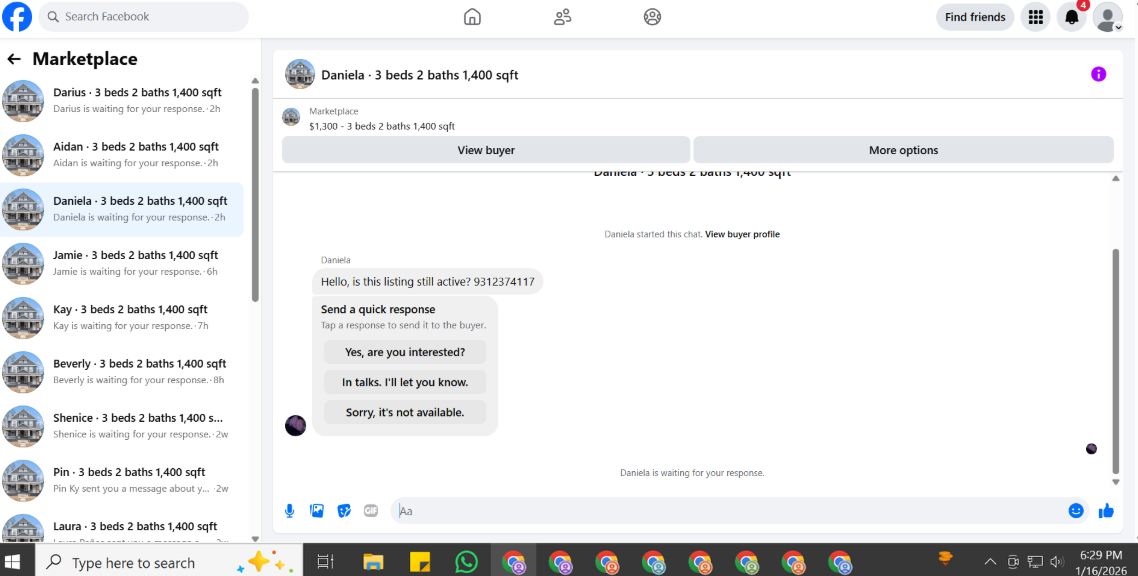This screenshot has width=1138, height=576.
Task: Click the chat scrollbar down arrow
Action: (x=1116, y=482)
